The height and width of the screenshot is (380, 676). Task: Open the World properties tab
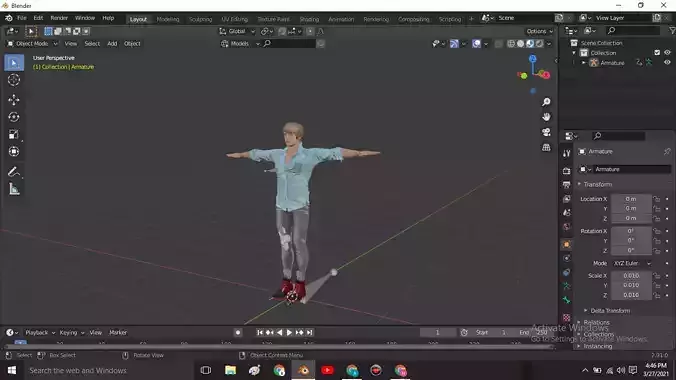[x=566, y=227]
